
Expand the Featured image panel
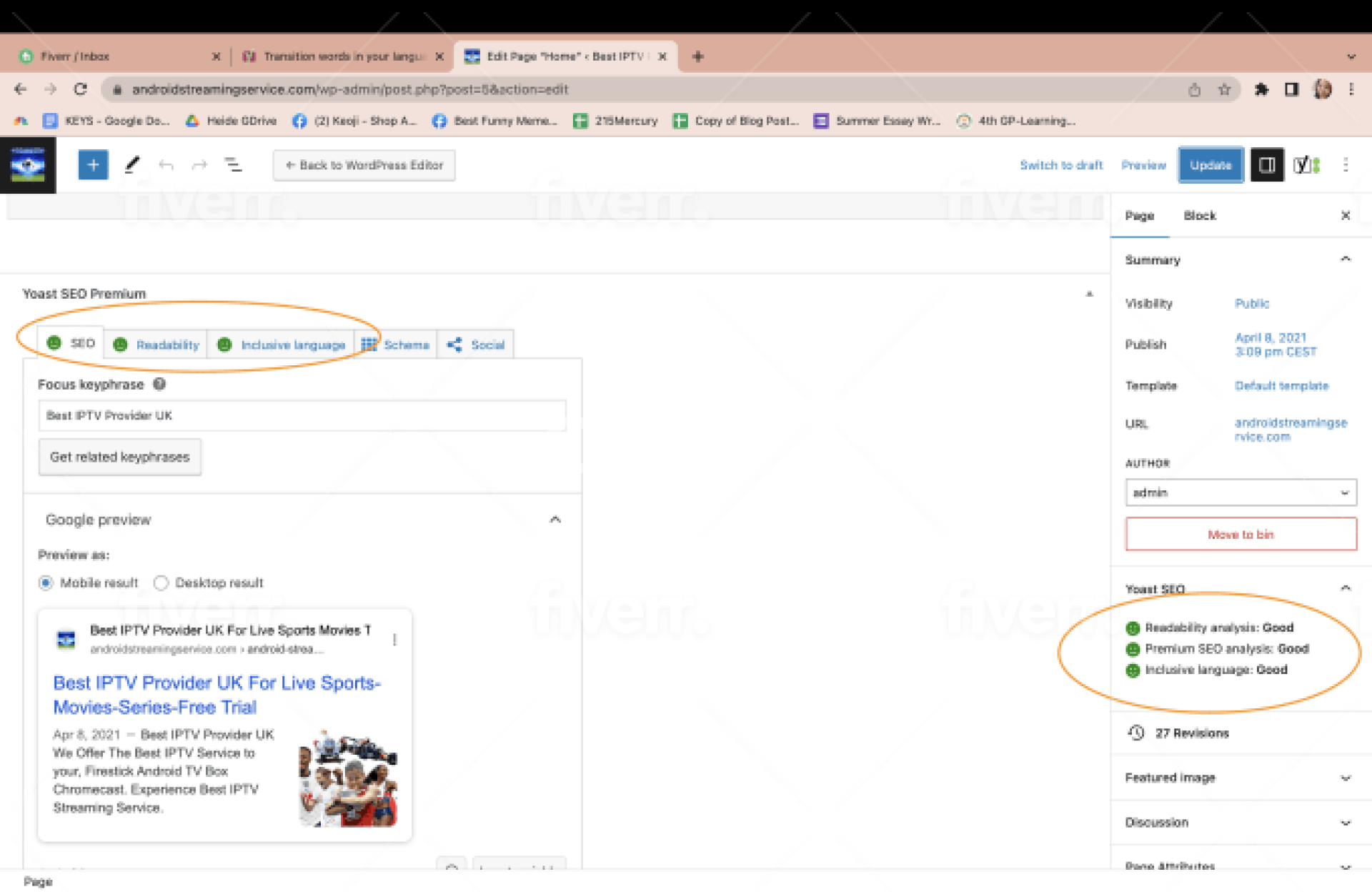point(1240,777)
